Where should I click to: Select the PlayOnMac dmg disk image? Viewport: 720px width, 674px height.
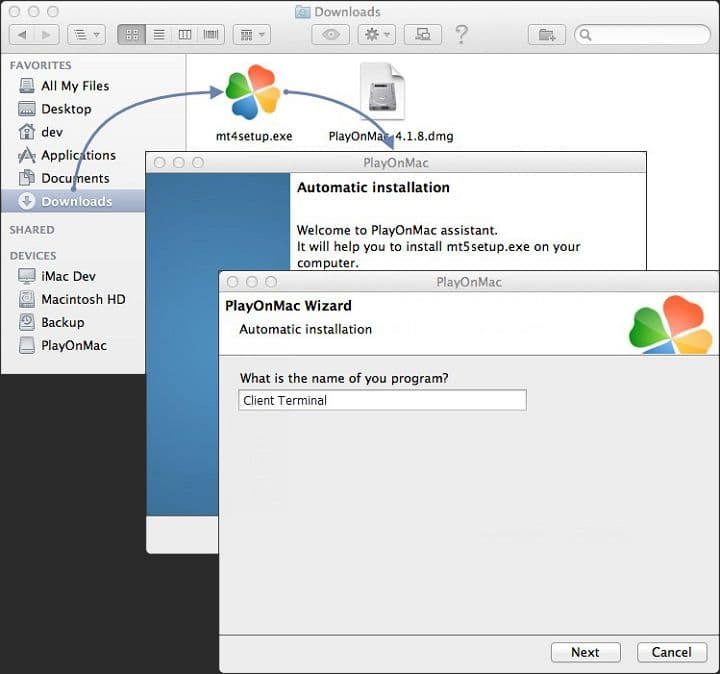[x=381, y=93]
